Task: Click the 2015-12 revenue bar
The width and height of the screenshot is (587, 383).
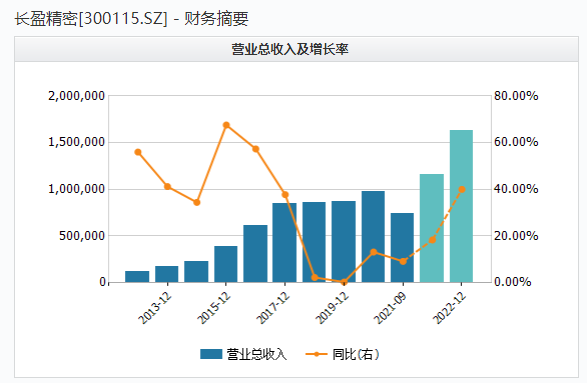Action: [226, 264]
